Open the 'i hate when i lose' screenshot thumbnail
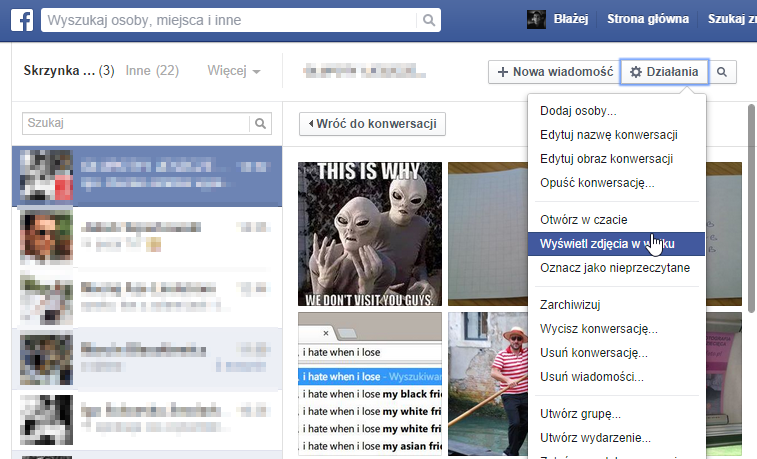 point(370,384)
